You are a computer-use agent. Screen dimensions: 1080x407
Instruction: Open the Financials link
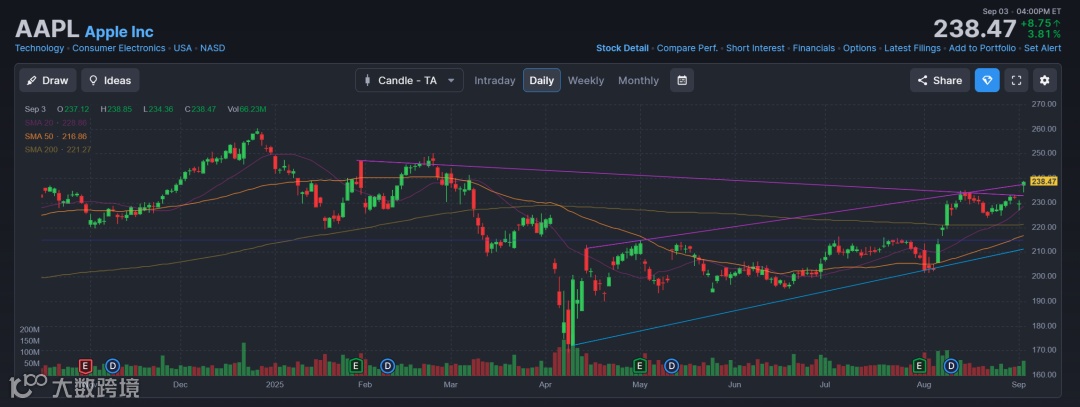tap(813, 48)
